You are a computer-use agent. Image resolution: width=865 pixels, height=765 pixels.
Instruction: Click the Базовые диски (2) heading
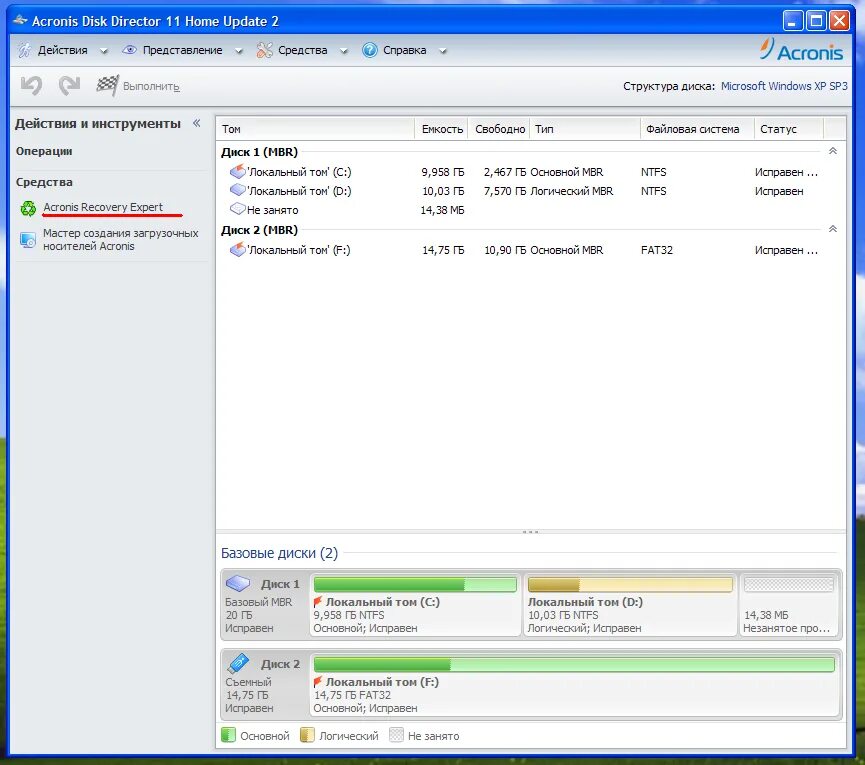click(x=279, y=553)
